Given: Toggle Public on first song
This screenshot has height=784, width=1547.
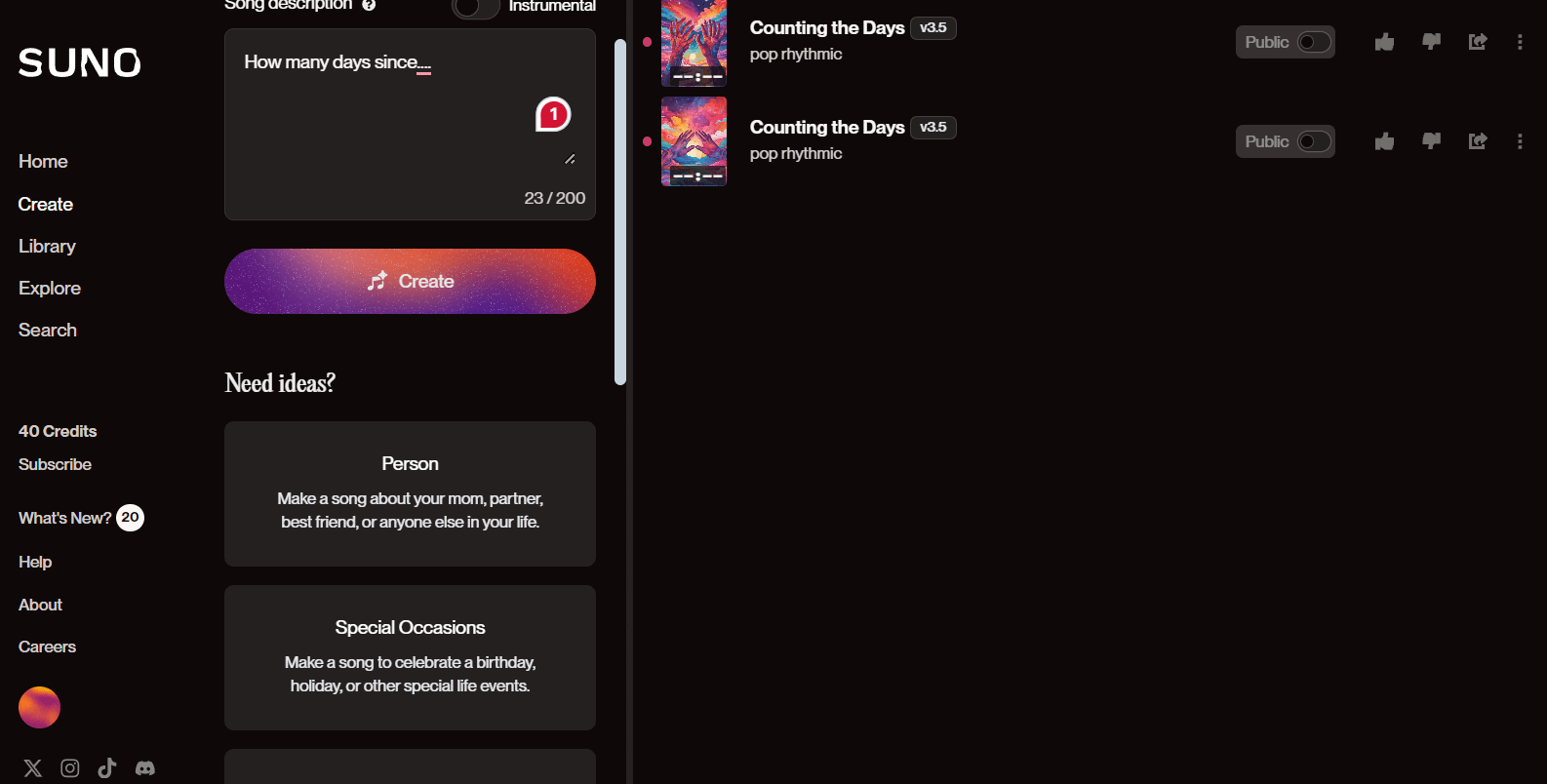Looking at the screenshot, I should coord(1314,42).
